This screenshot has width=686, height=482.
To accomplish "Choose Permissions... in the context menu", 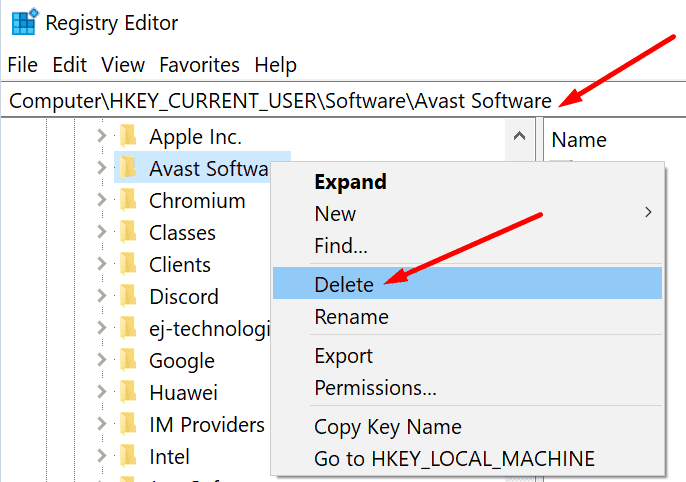I will (467, 388).
